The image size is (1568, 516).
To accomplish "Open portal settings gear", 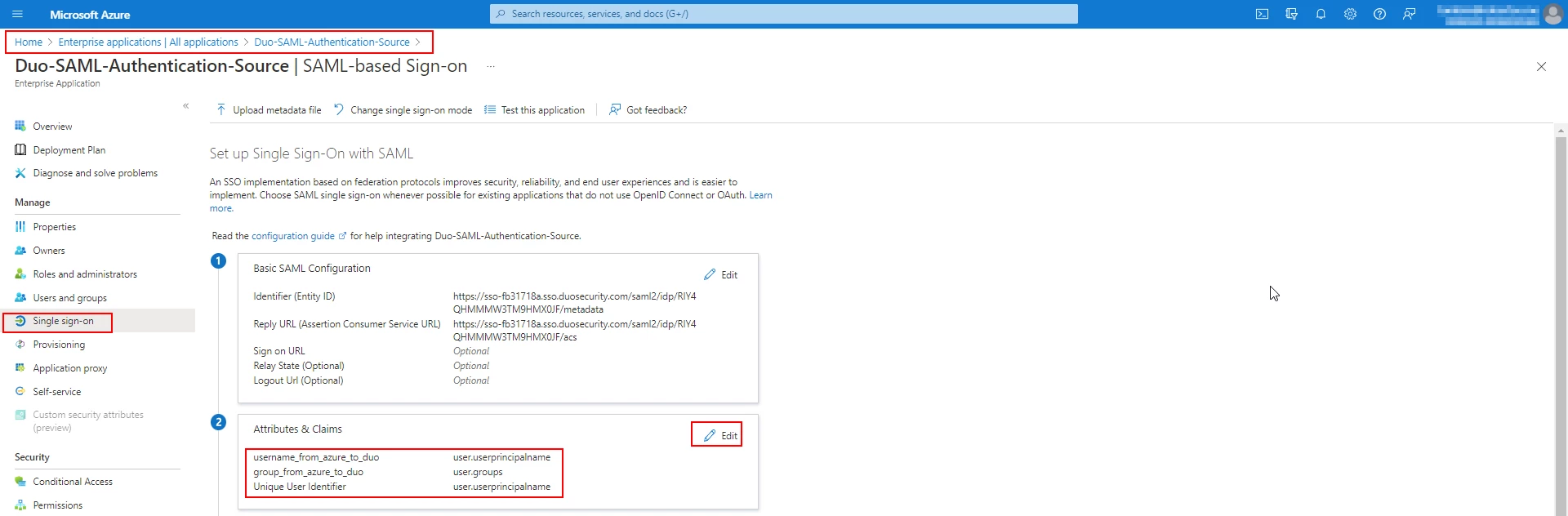I will [1350, 14].
